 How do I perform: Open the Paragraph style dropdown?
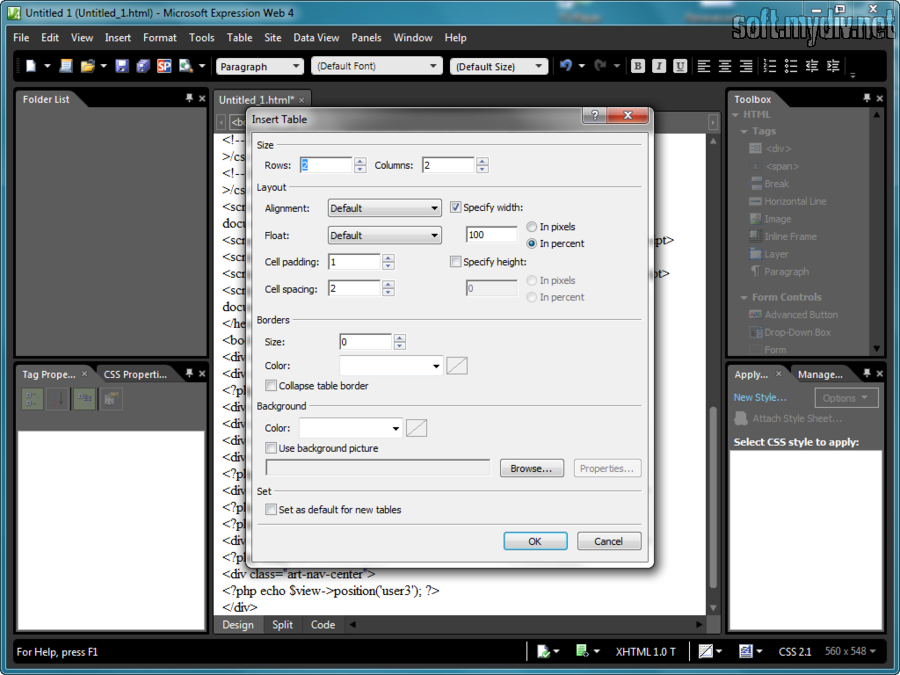260,67
